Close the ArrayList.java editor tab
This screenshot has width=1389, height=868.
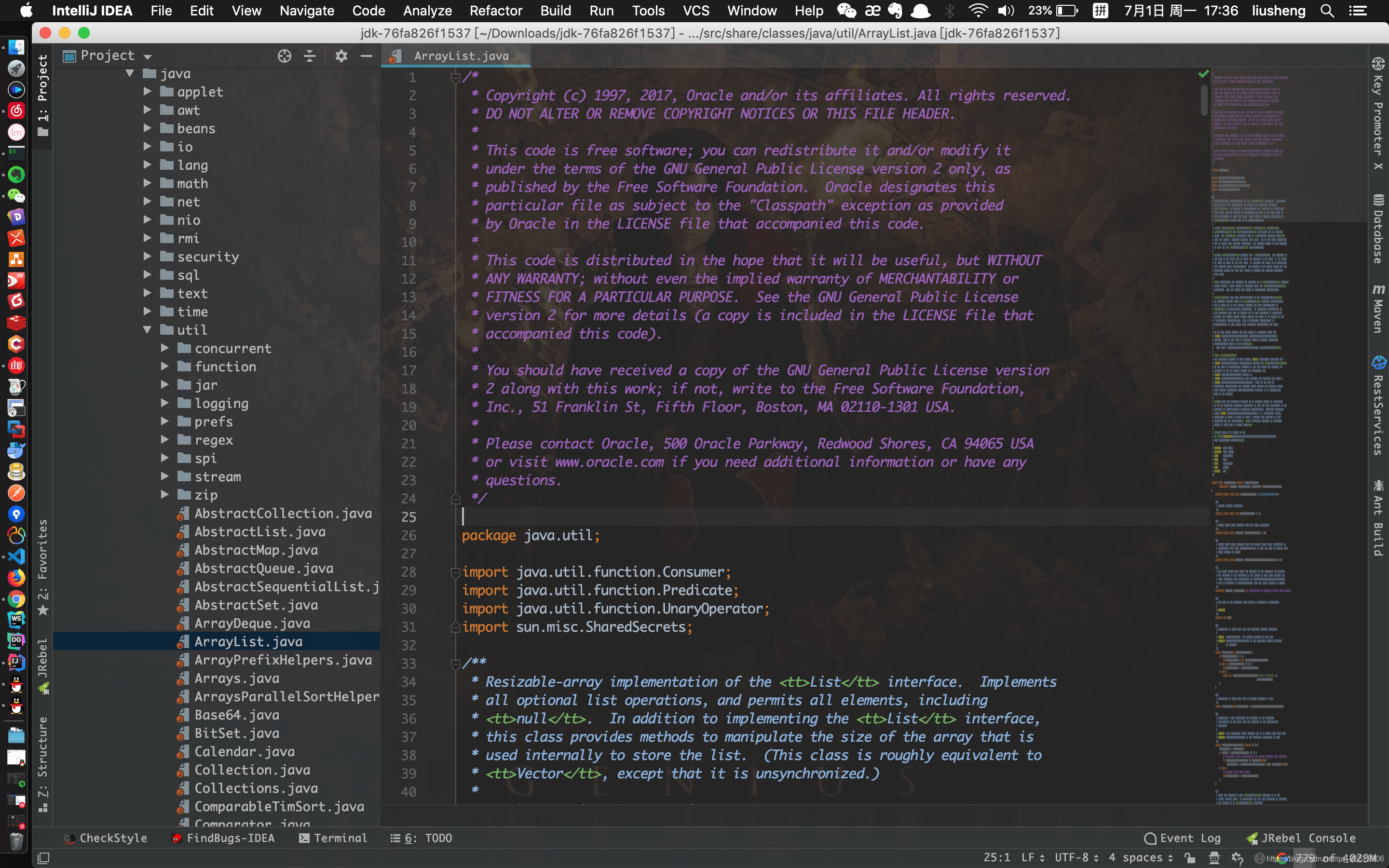pyautogui.click(x=519, y=55)
